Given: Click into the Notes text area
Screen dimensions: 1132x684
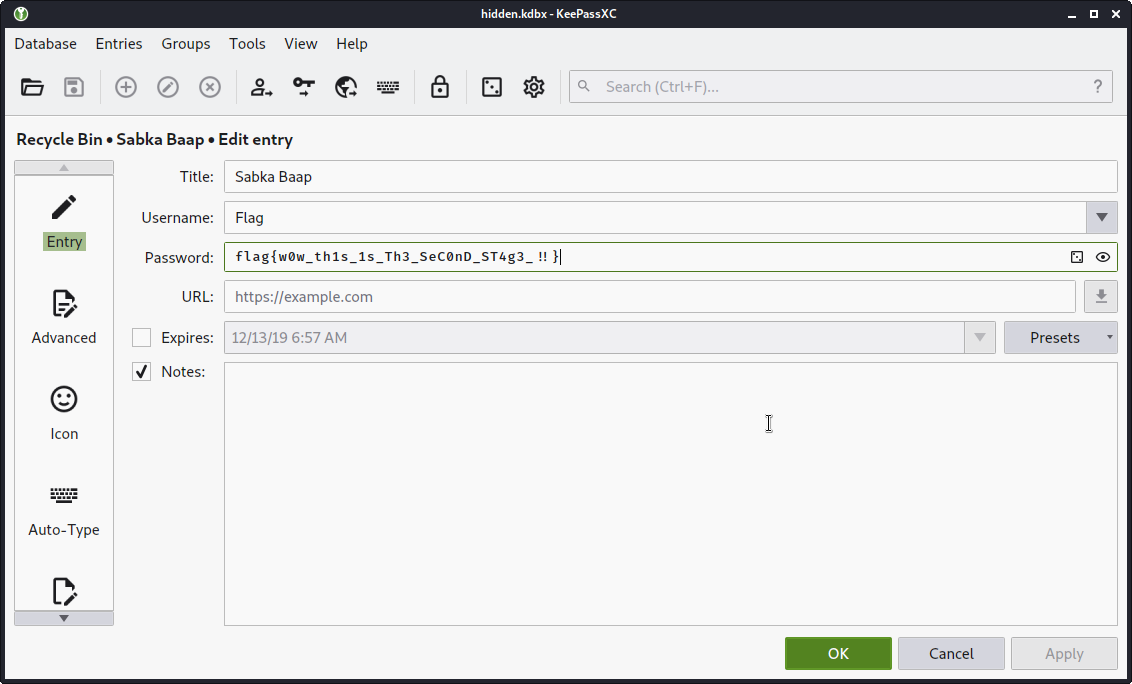Looking at the screenshot, I should (671, 494).
